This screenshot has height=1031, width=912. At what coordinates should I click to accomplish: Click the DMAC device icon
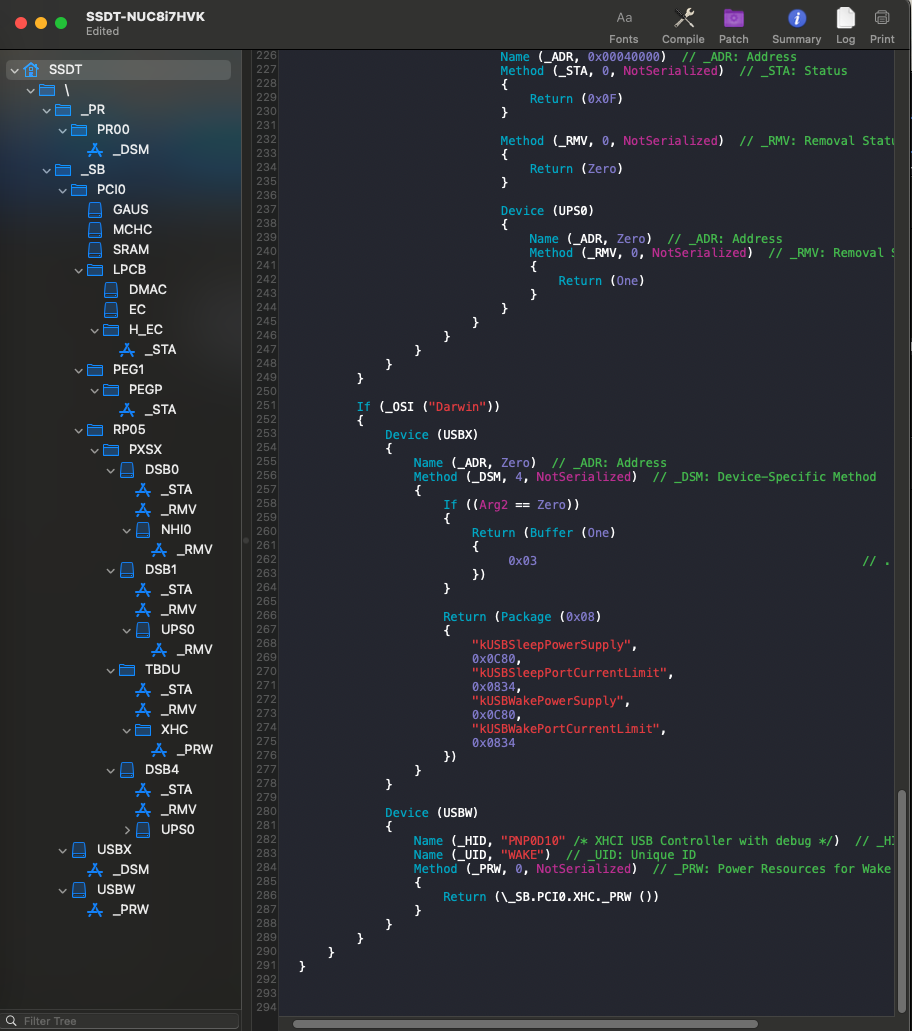pos(111,290)
